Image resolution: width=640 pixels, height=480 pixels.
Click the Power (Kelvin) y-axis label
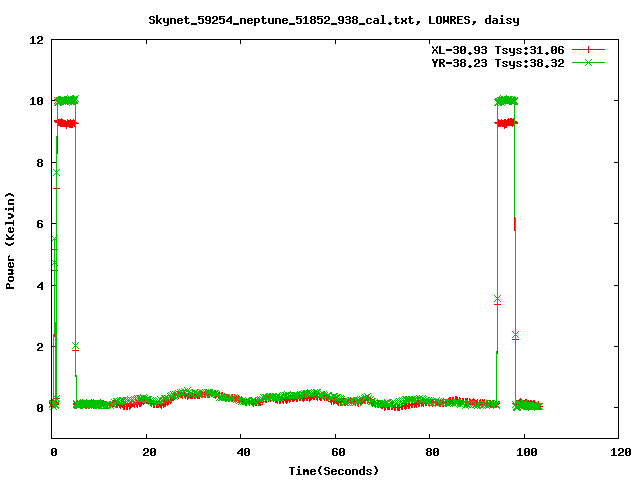point(10,241)
